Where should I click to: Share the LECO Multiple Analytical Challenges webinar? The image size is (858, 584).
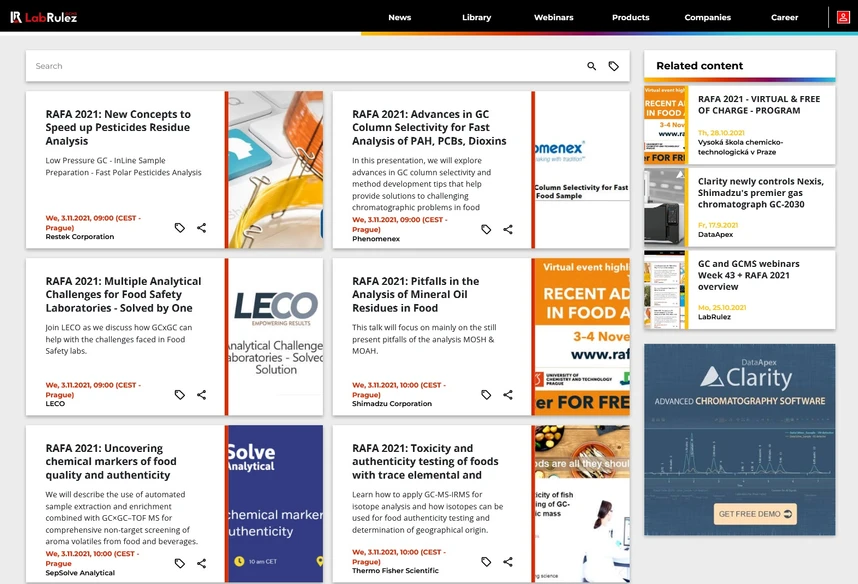click(x=201, y=395)
